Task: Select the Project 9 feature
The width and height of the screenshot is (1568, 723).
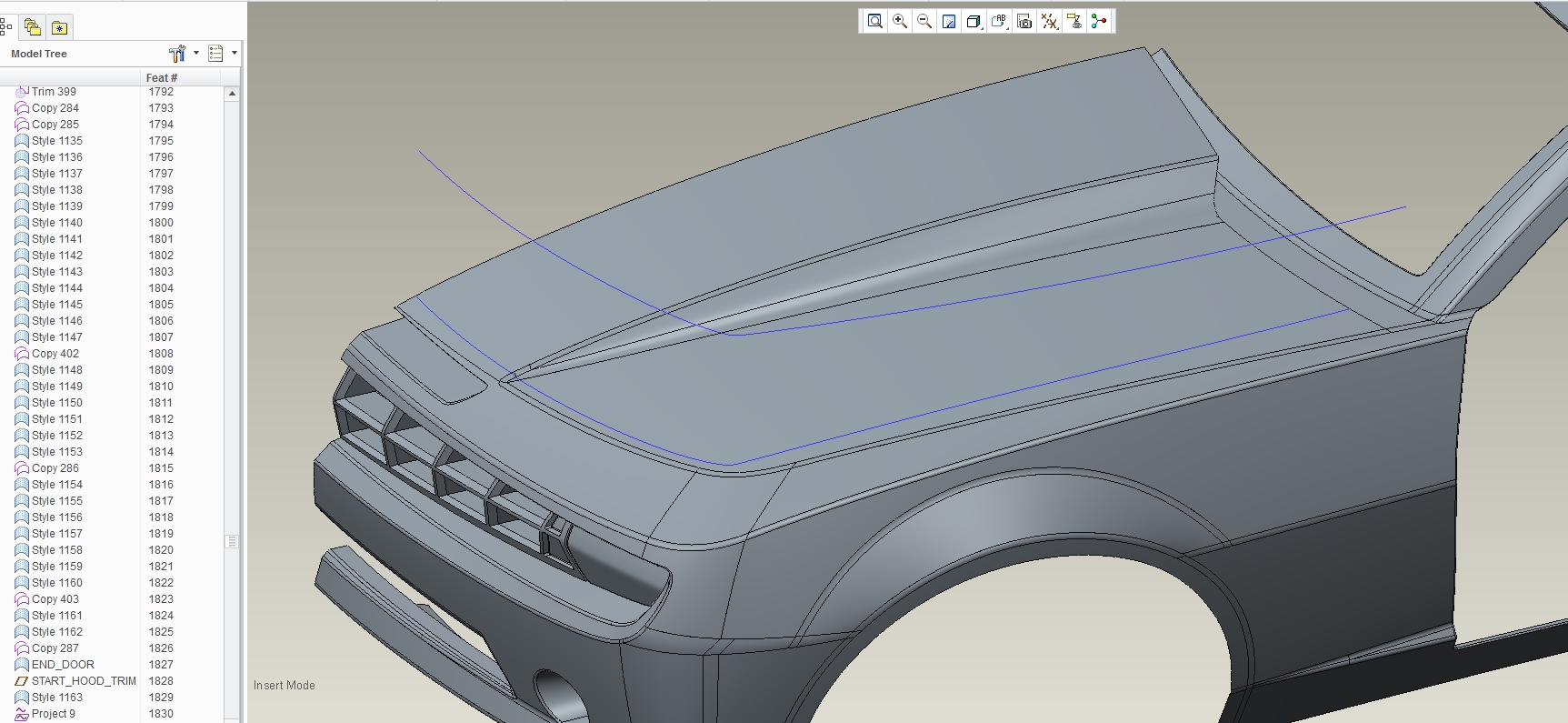Action: (54, 714)
